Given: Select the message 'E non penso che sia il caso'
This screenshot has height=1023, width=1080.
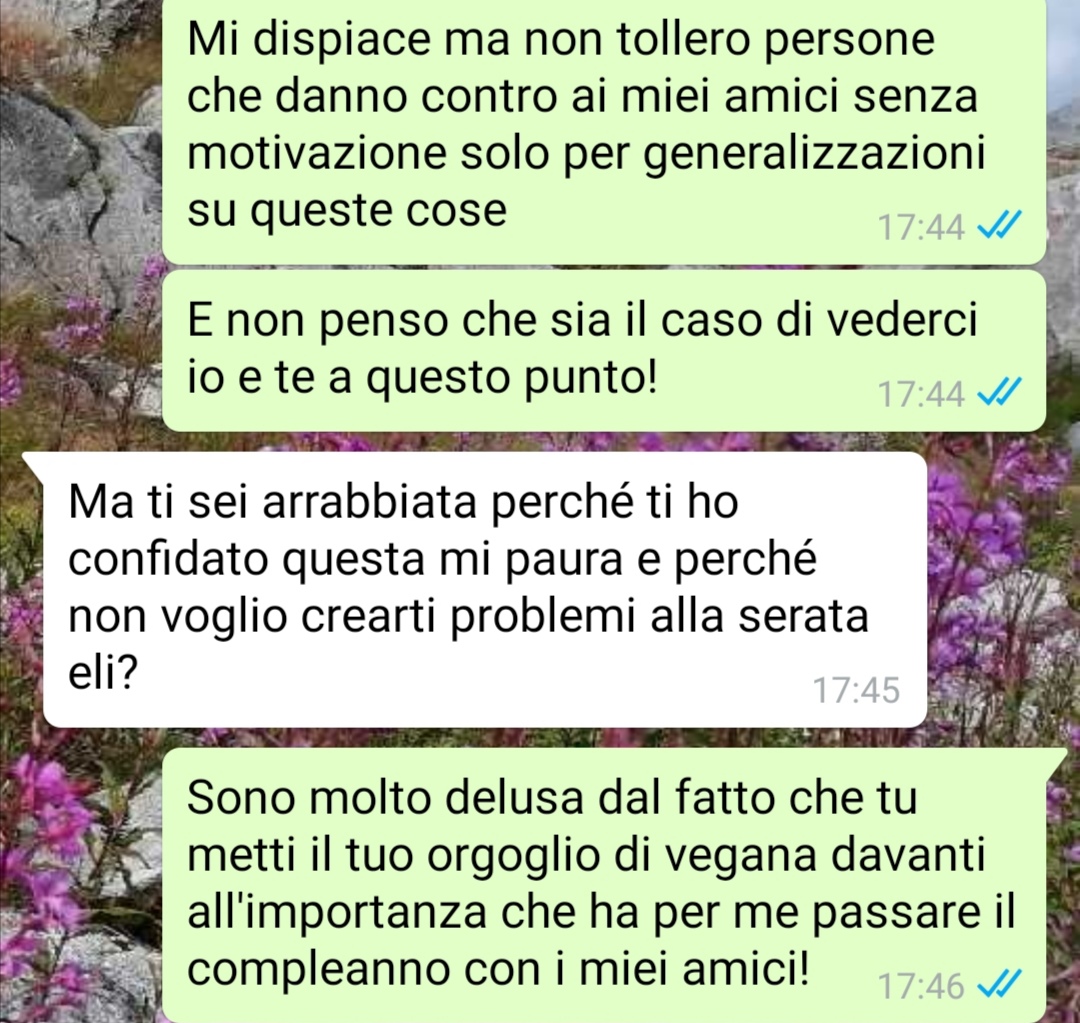Looking at the screenshot, I should tap(603, 351).
